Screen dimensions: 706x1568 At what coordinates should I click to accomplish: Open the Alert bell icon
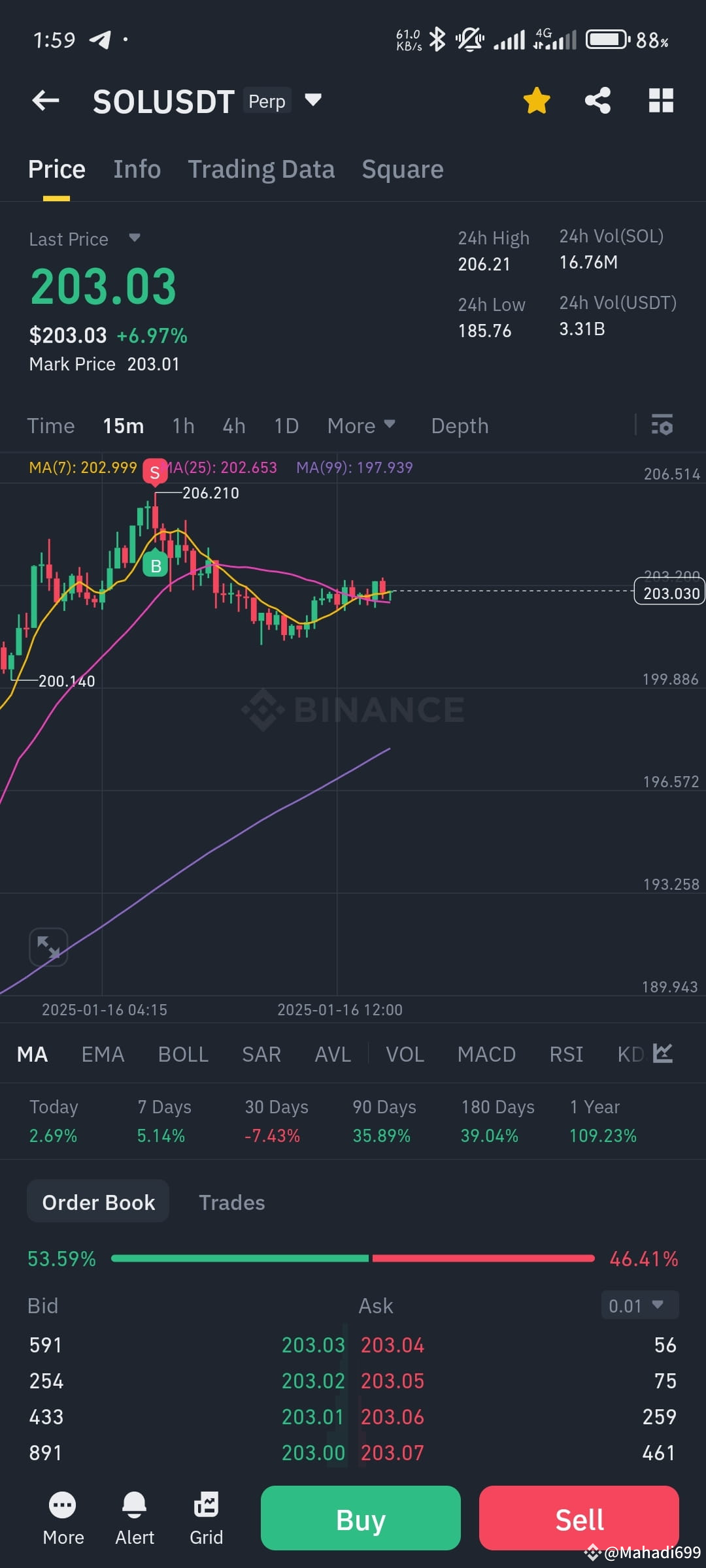[x=135, y=1519]
